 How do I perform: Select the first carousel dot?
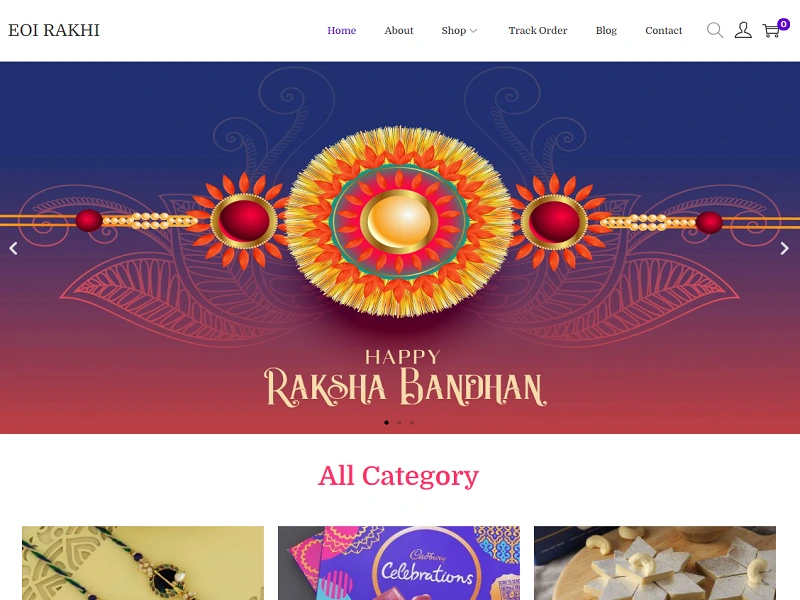386,422
